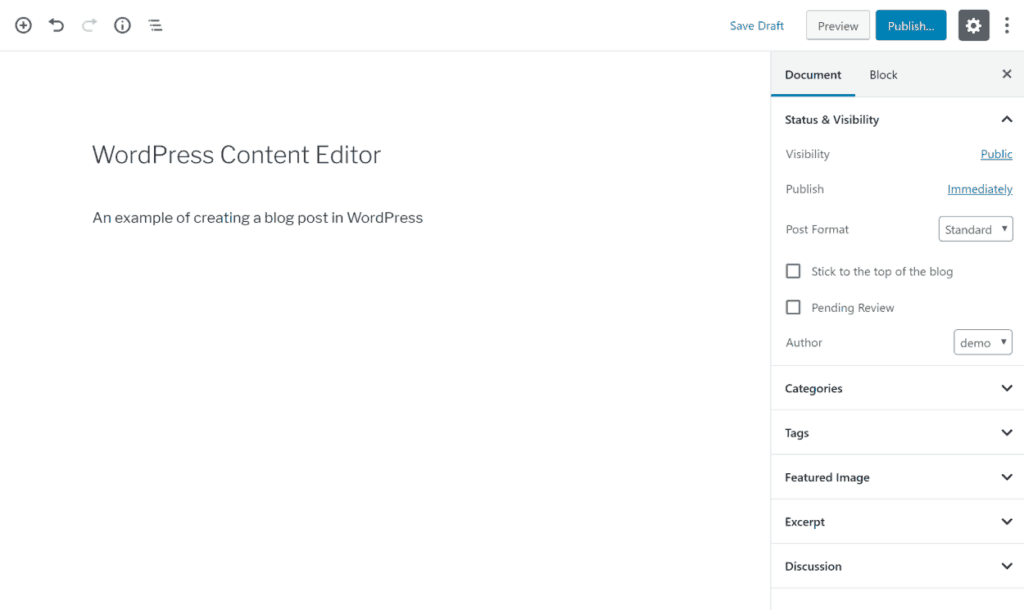The height and width of the screenshot is (610, 1024).
Task: Expand the Discussion panel
Action: pos(897,566)
